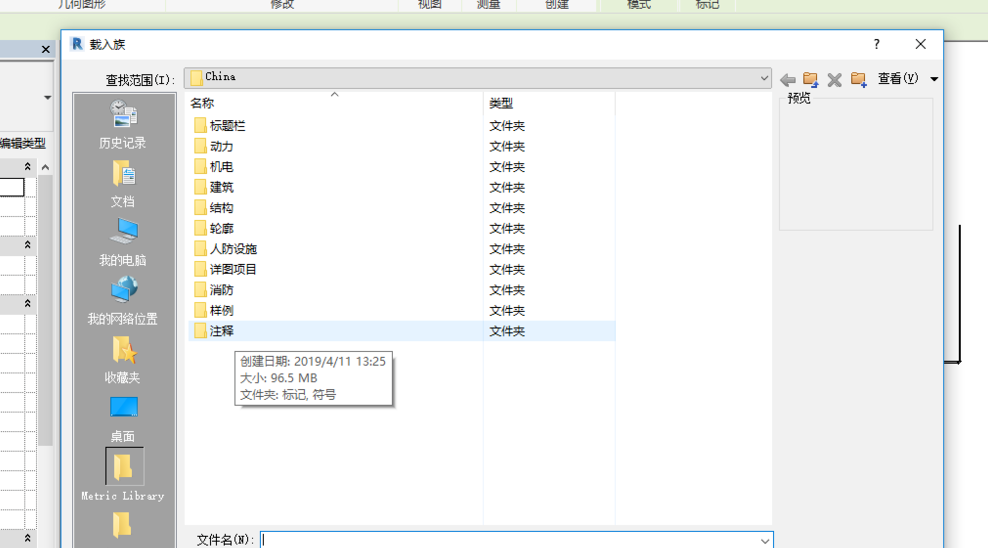Open the 查看 view options dropdown arrow
988x548 pixels.
pos(934,79)
